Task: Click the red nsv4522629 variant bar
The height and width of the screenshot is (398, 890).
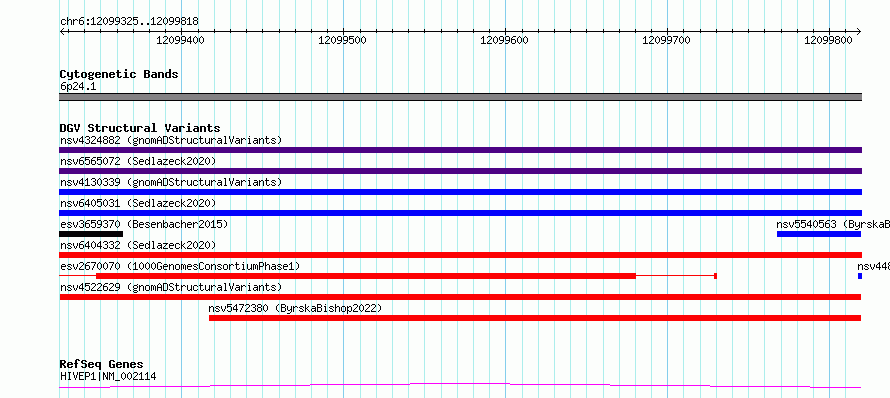Action: (460, 297)
